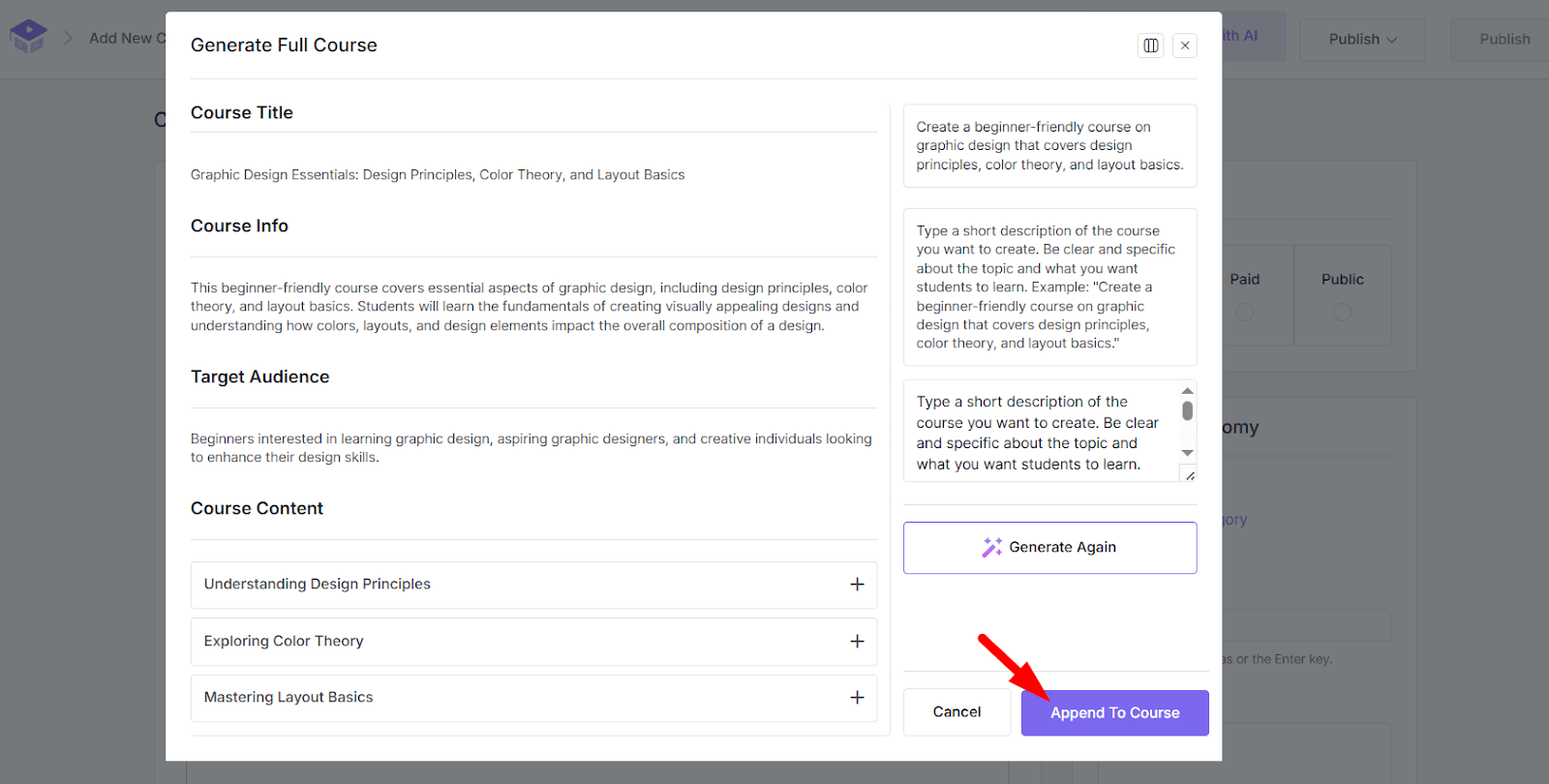Click the textarea scrollbar up arrow

(1187, 391)
